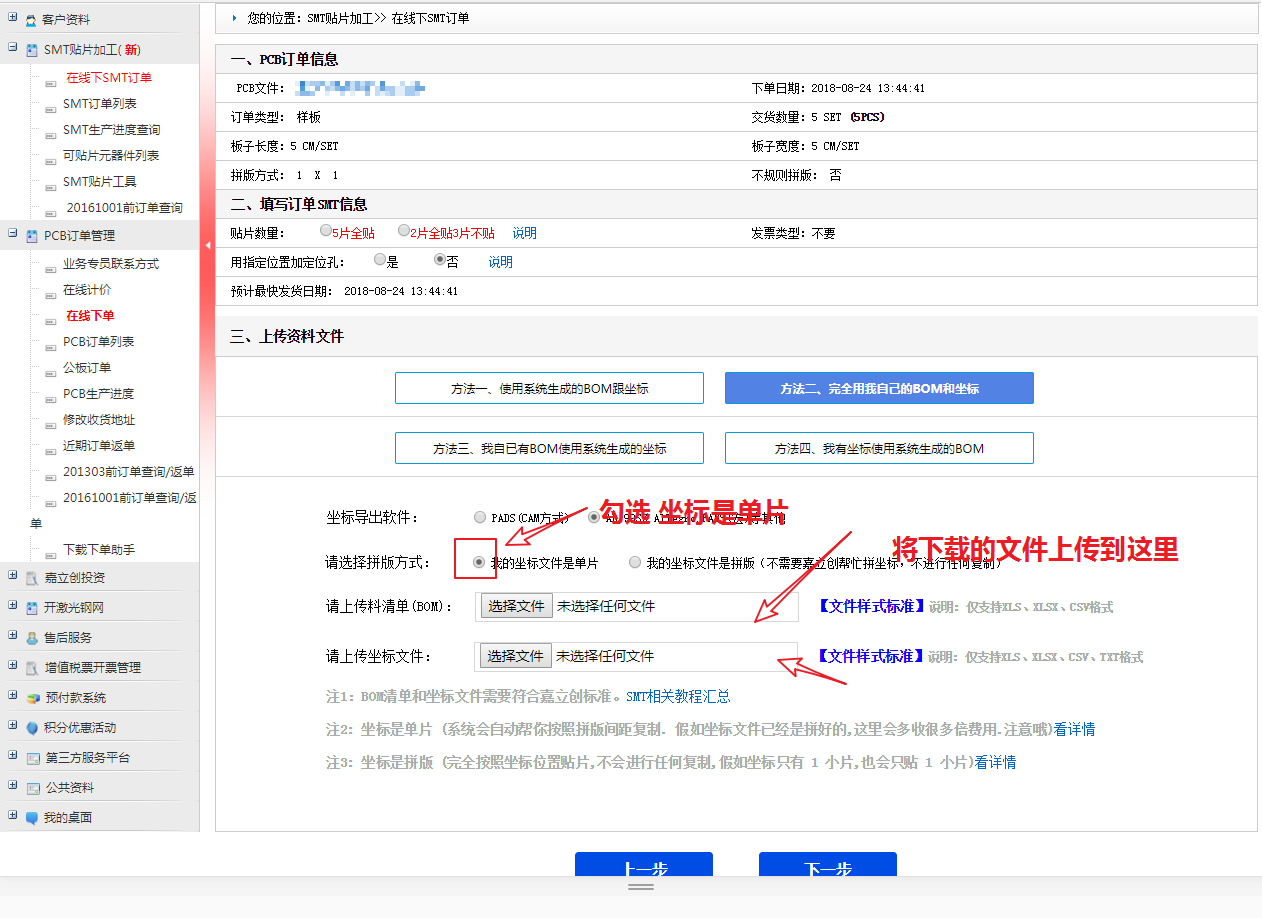Select 我的坐标文件是单片 radio button
The width and height of the screenshot is (1262, 918).
(479, 562)
